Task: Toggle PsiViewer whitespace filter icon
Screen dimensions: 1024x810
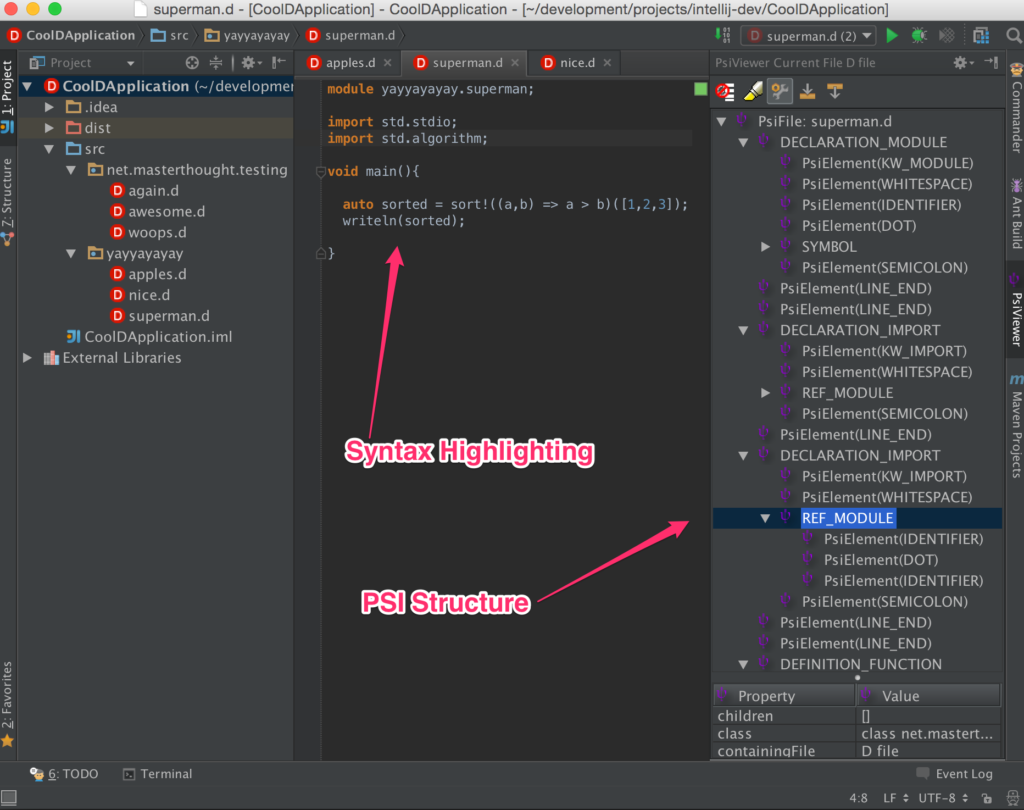Action: 725,91
